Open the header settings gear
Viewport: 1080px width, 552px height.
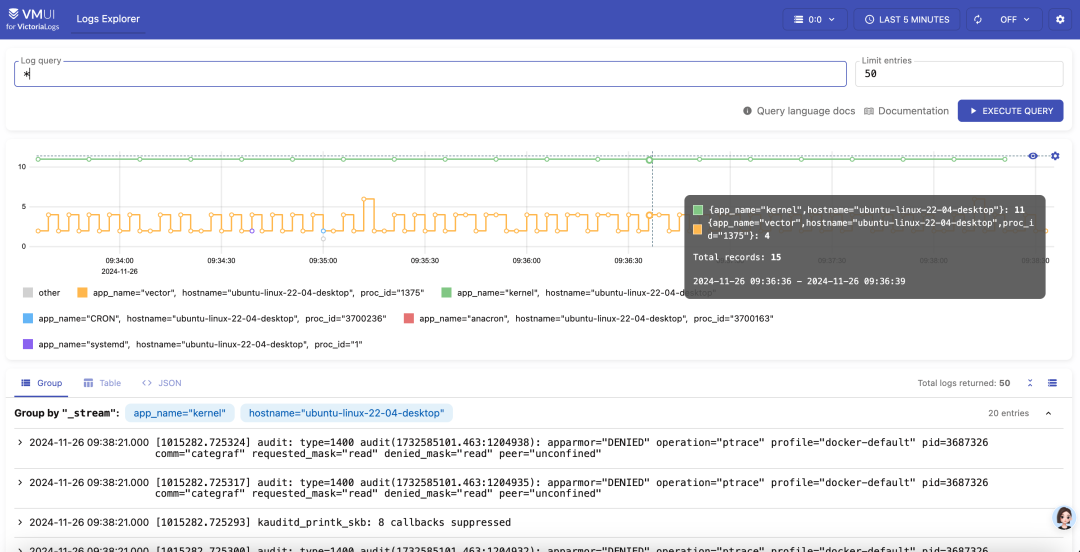tap(1060, 19)
